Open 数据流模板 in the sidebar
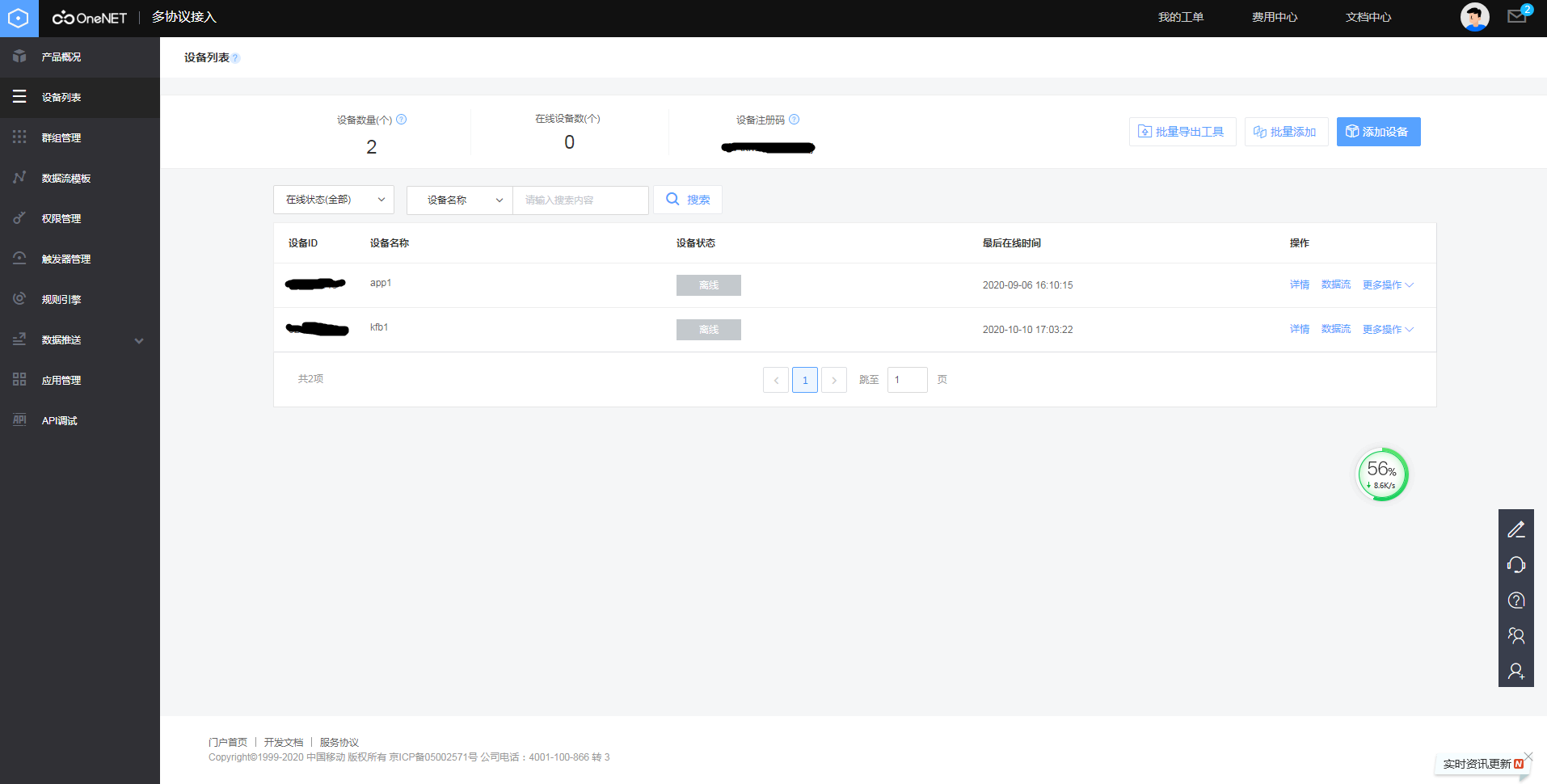This screenshot has width=1547, height=784. [80, 178]
